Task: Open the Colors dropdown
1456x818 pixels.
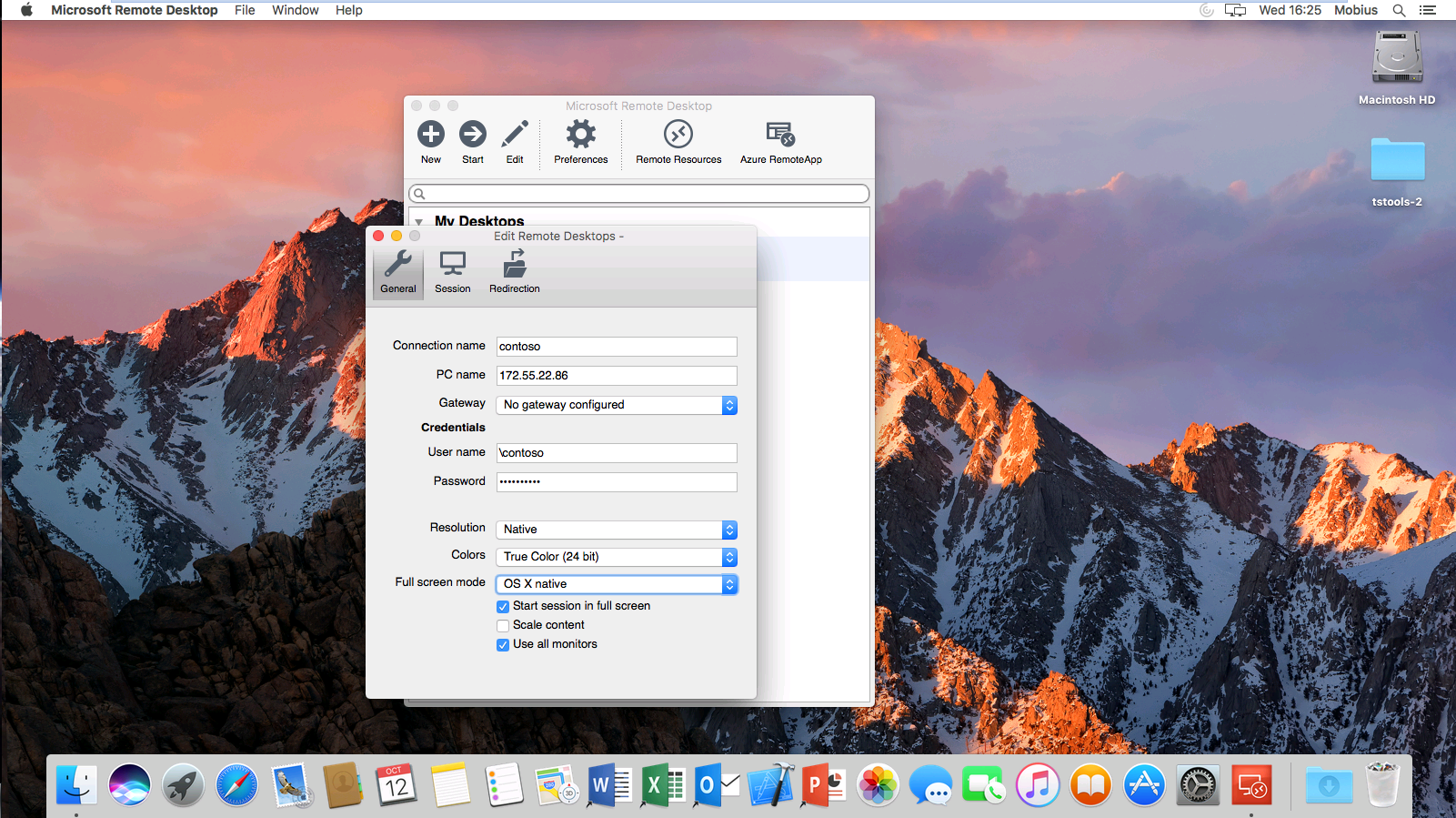Action: tap(617, 557)
